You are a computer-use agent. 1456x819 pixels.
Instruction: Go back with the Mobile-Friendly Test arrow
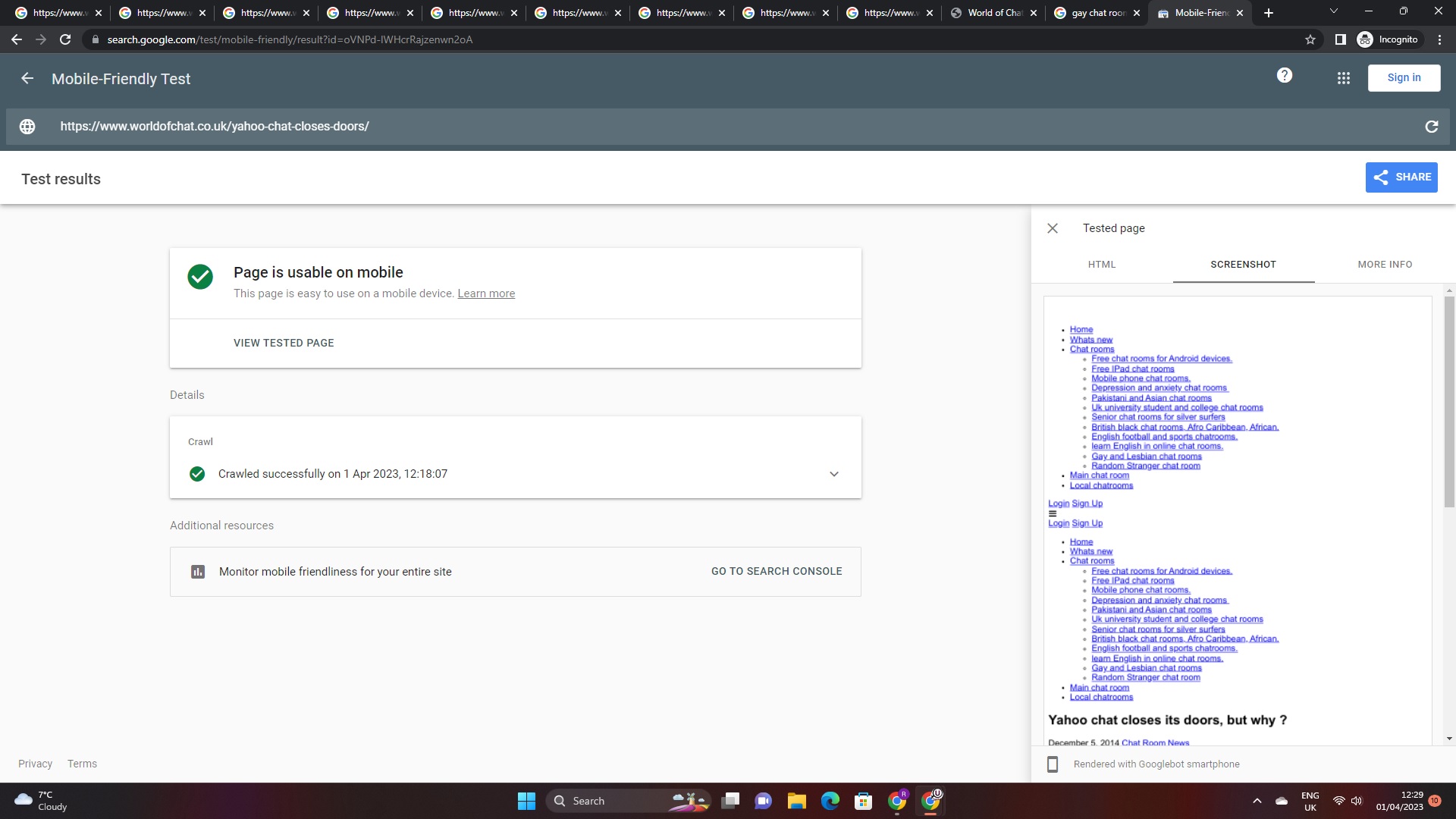[x=27, y=78]
